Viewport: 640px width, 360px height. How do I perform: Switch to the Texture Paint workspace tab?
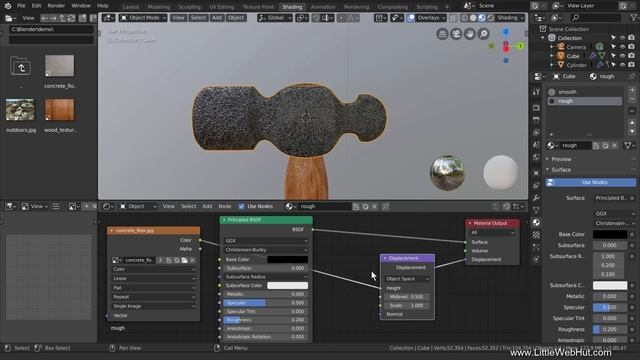click(x=258, y=7)
